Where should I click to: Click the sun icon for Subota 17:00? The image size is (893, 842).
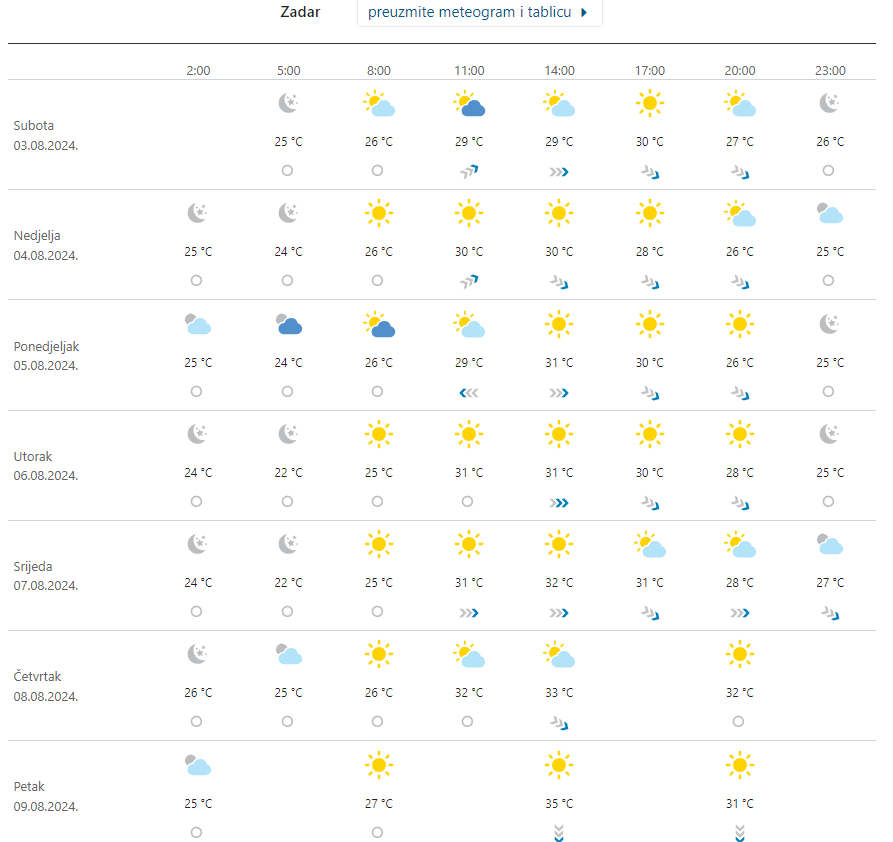point(649,103)
